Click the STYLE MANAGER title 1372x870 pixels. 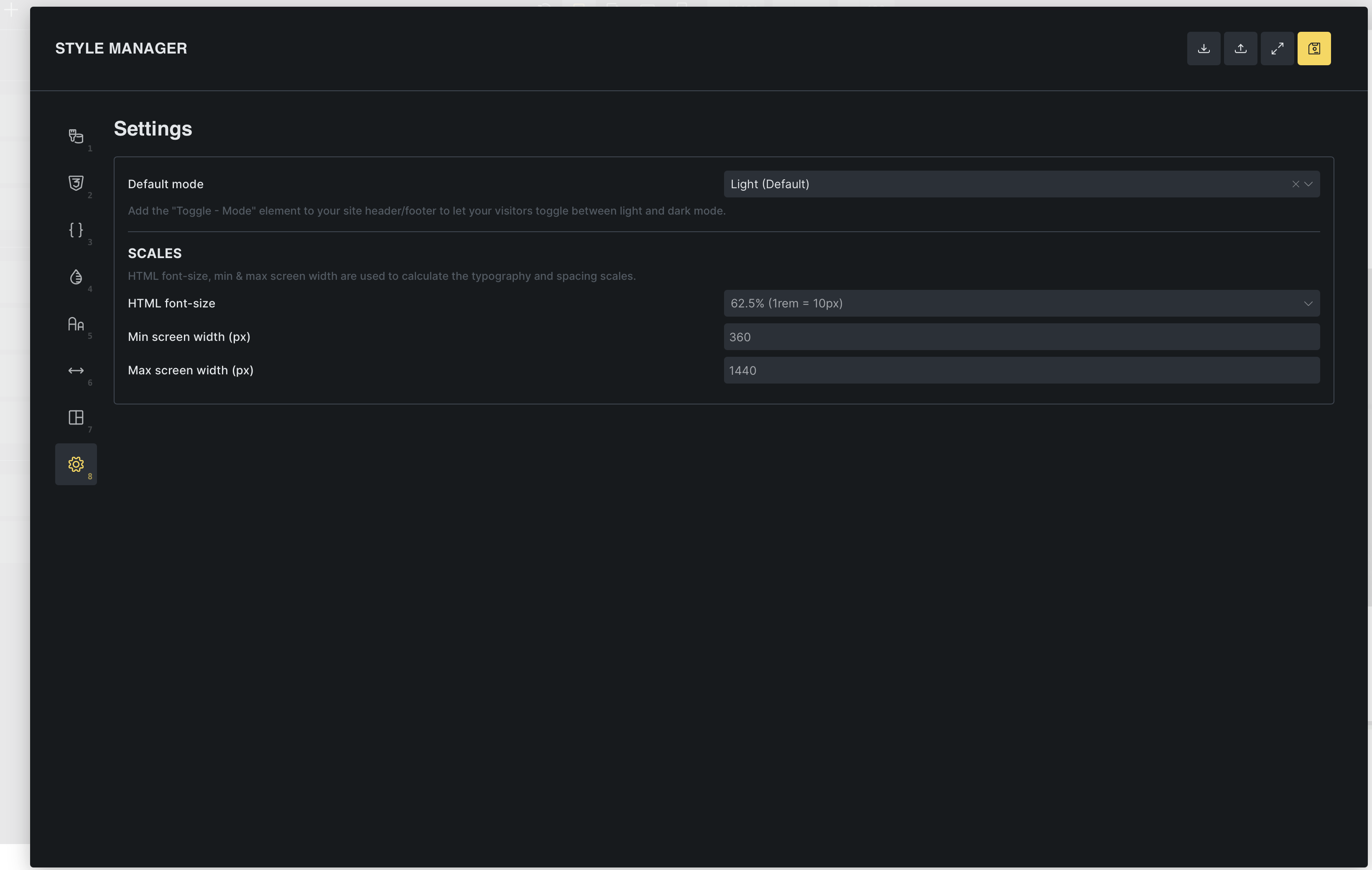[121, 49]
